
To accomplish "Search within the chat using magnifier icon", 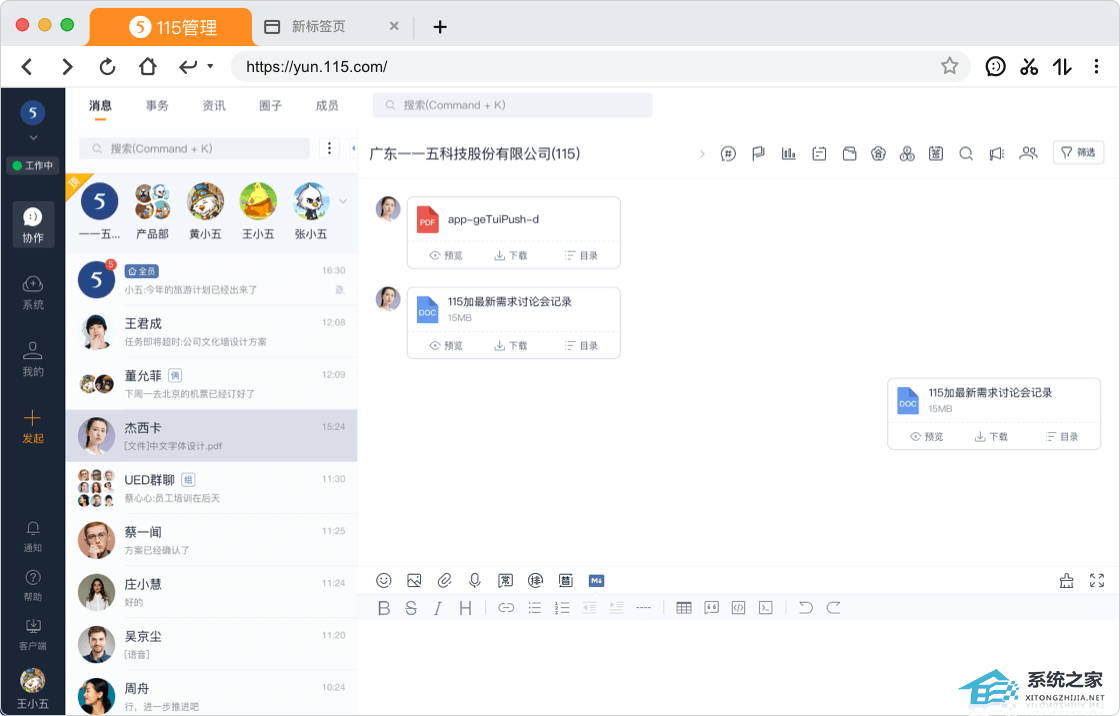I will [966, 154].
